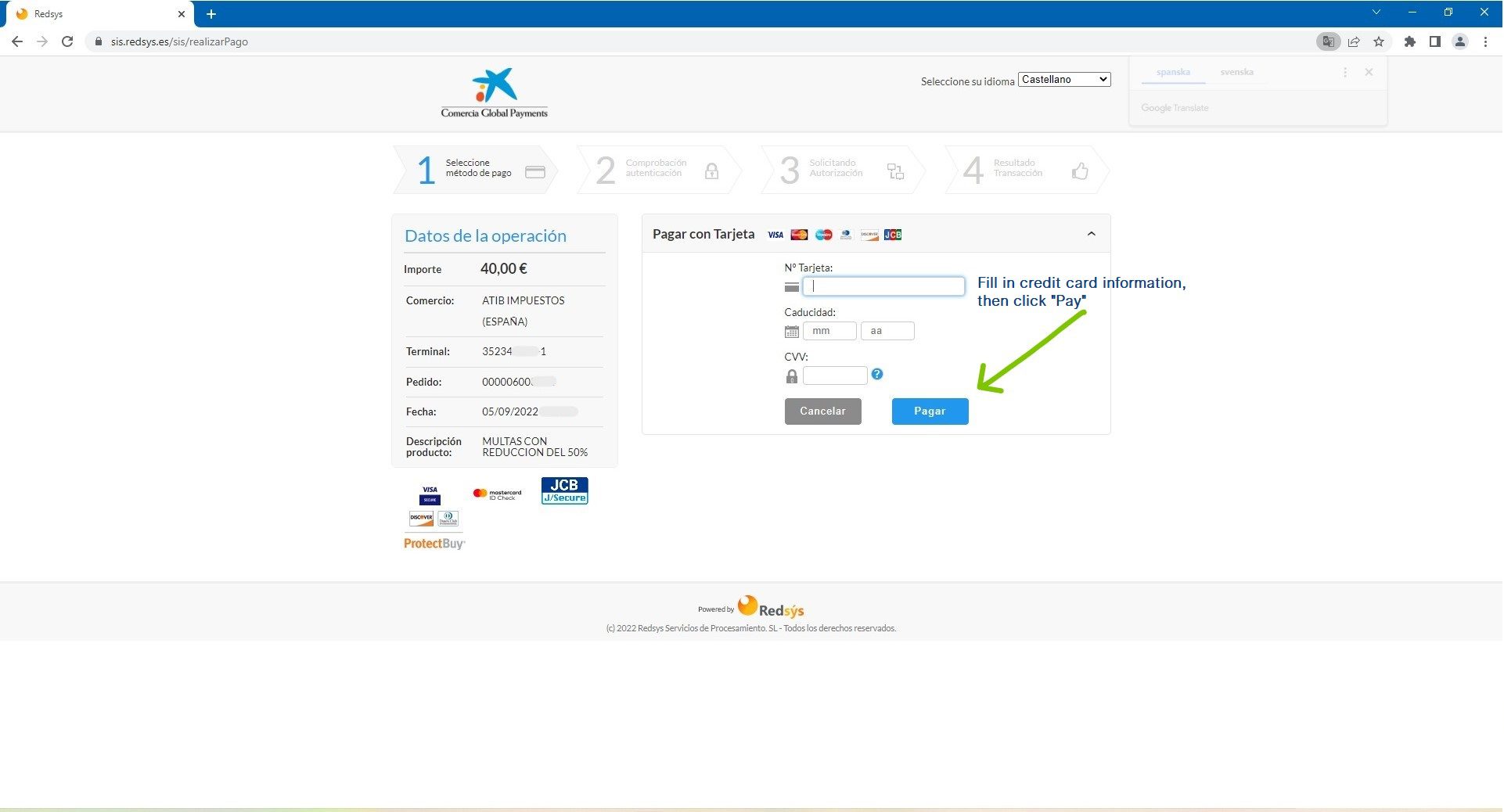Click step 2 Comprobación autenticación
The height and width of the screenshot is (812, 1504).
(659, 170)
